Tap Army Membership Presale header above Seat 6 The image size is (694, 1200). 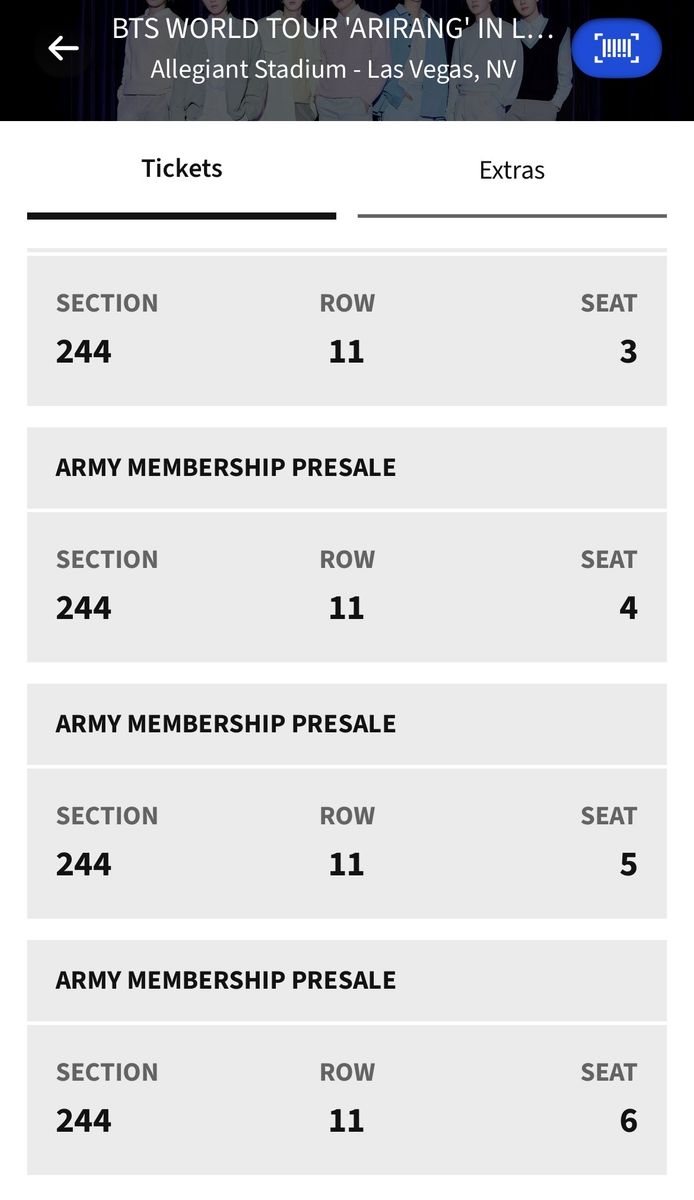click(226, 979)
